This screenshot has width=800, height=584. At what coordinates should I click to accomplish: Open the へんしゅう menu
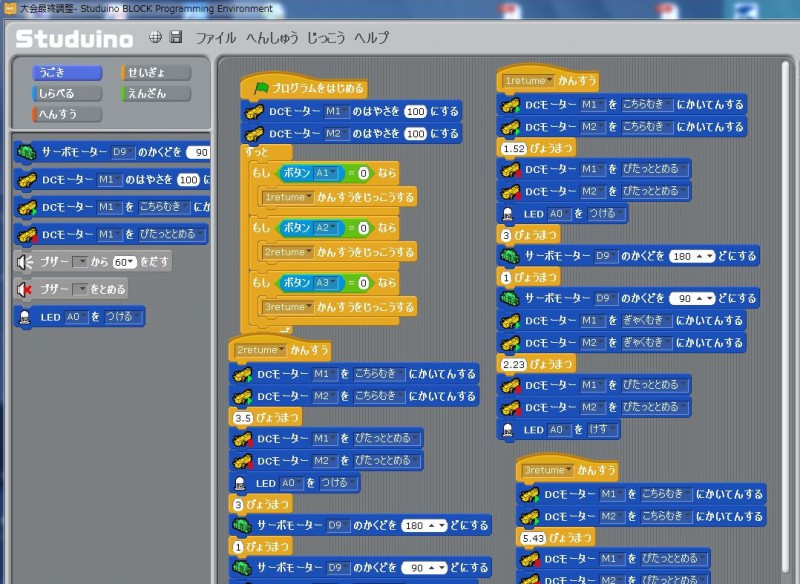click(271, 38)
